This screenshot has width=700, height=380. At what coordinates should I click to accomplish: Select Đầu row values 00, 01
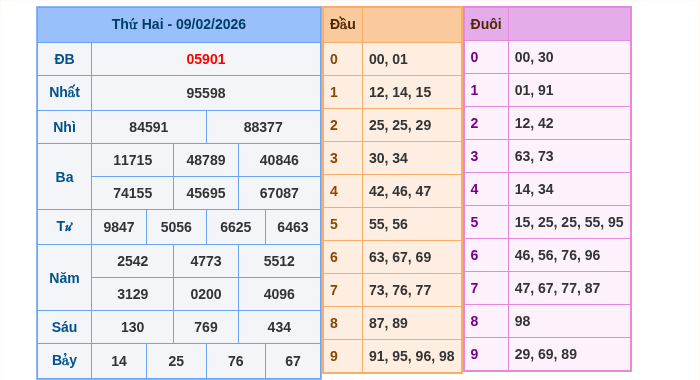388,59
